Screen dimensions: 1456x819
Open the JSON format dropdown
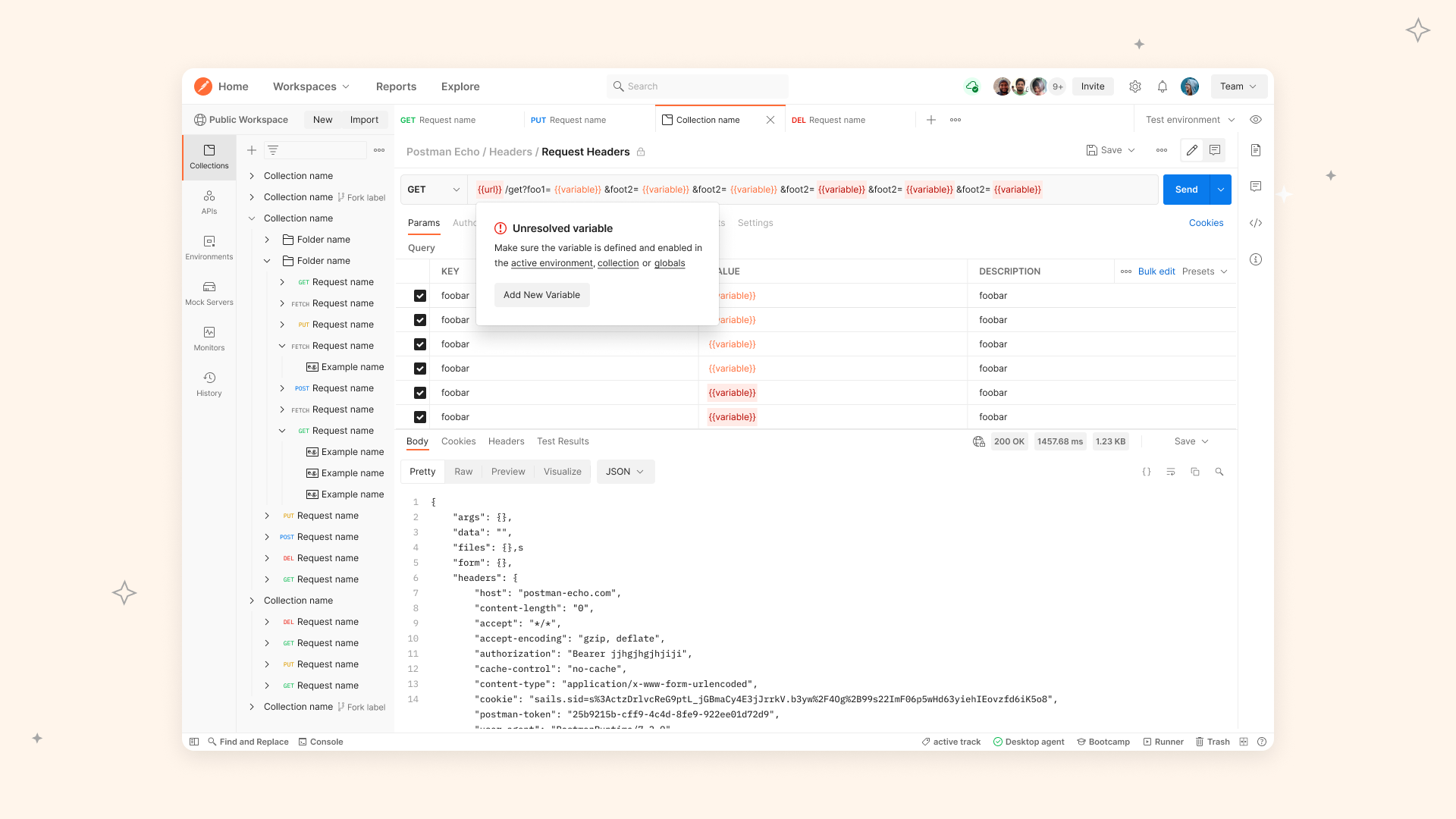pyautogui.click(x=626, y=472)
